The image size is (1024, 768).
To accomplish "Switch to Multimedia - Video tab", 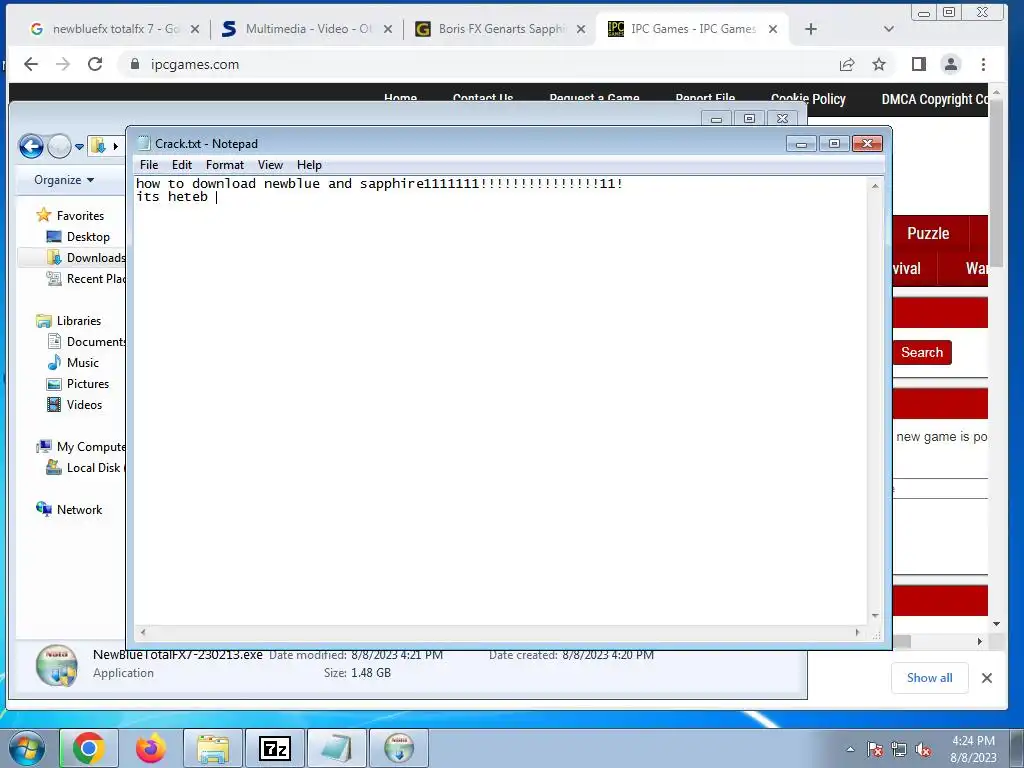I will (307, 29).
